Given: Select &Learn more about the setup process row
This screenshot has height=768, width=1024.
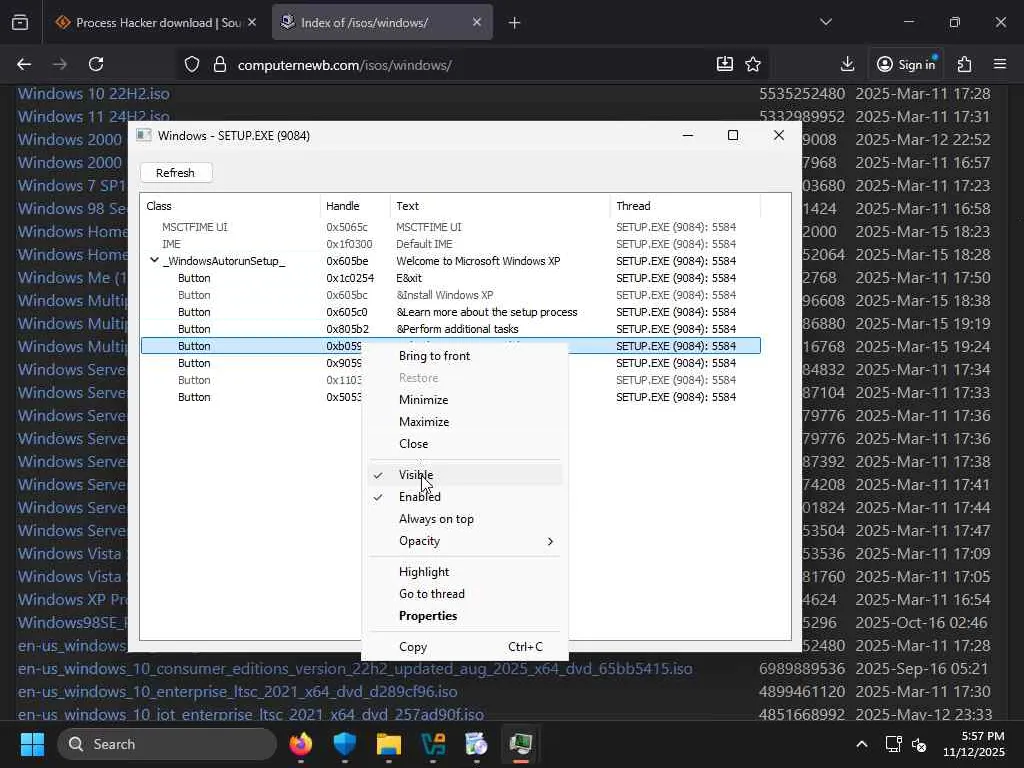Looking at the screenshot, I should coord(451,312).
